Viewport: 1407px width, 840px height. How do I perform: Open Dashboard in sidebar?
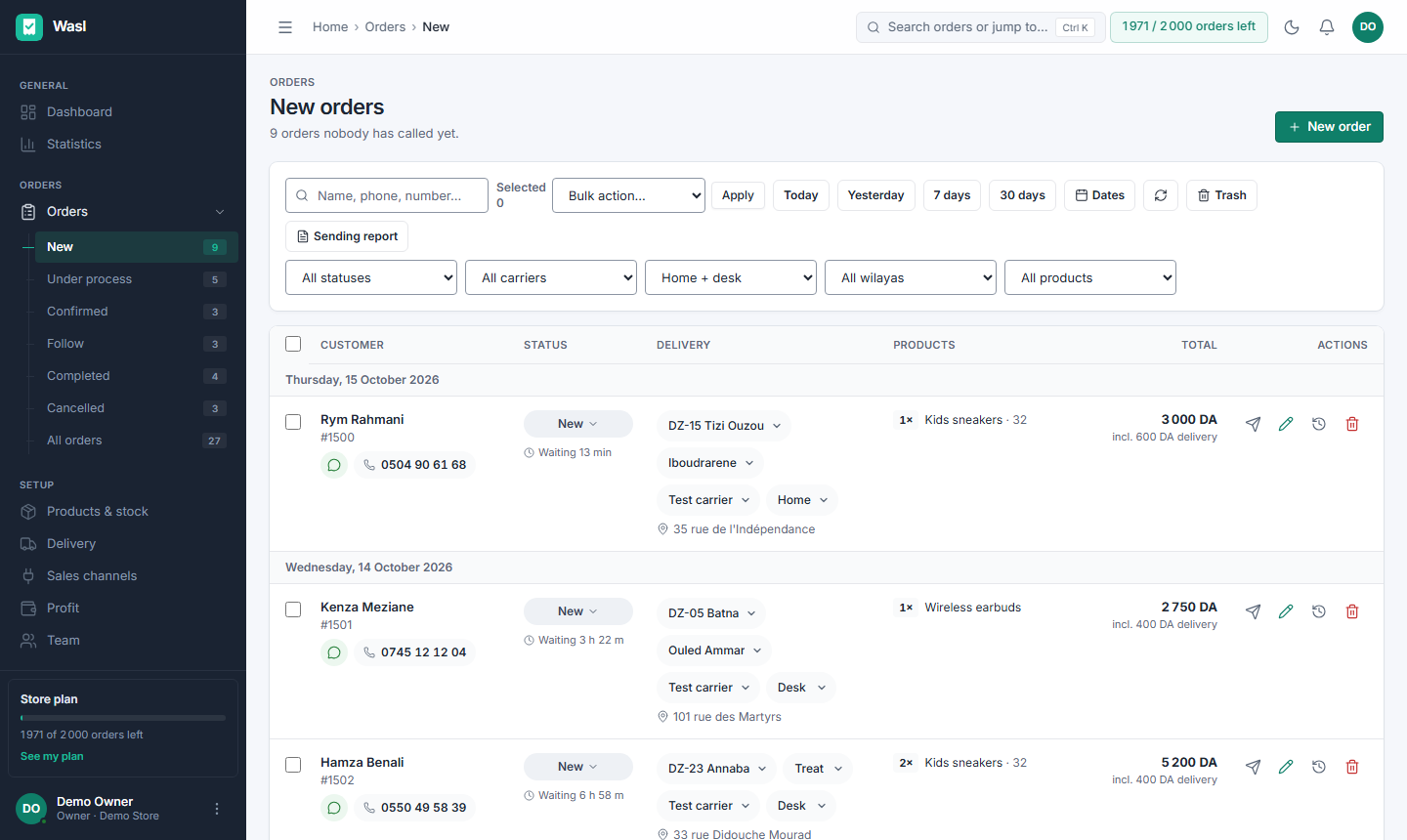[123, 112]
